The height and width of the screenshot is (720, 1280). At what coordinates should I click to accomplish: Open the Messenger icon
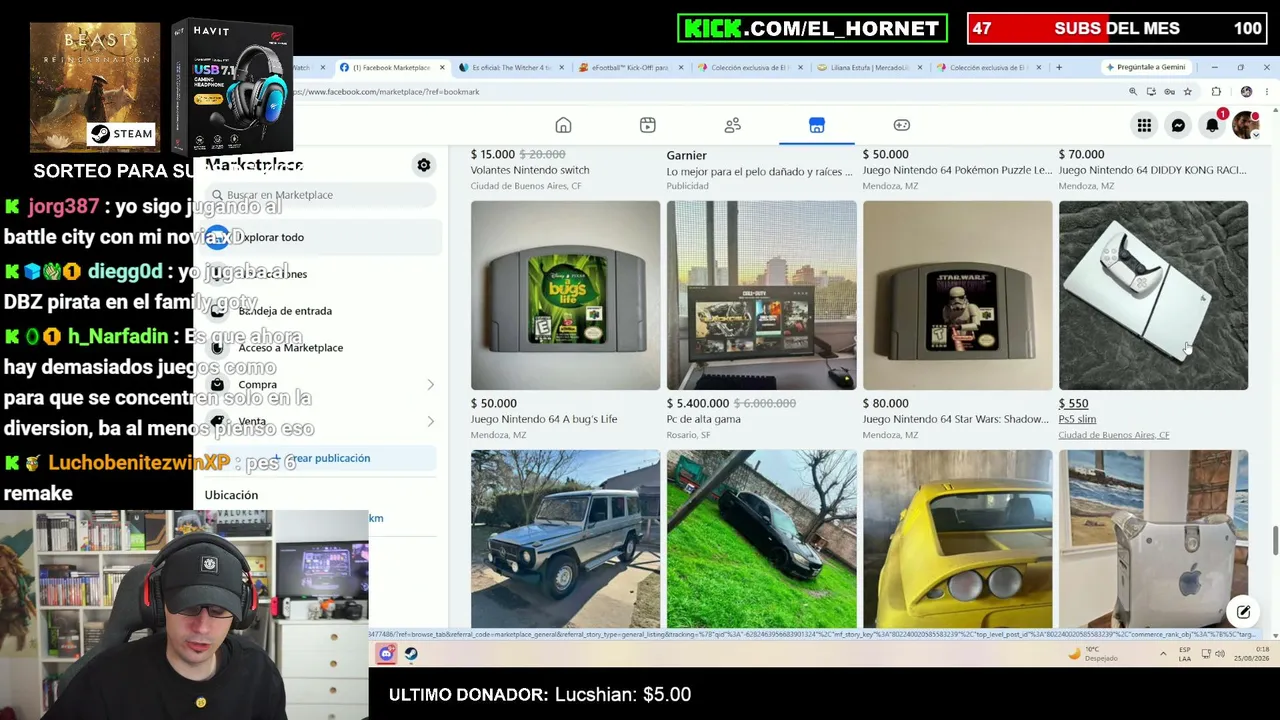(1178, 125)
